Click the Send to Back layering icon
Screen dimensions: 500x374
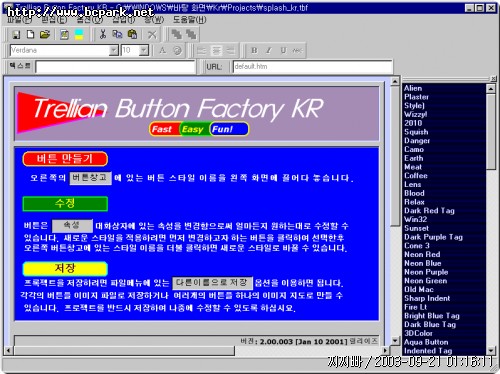coord(191,34)
